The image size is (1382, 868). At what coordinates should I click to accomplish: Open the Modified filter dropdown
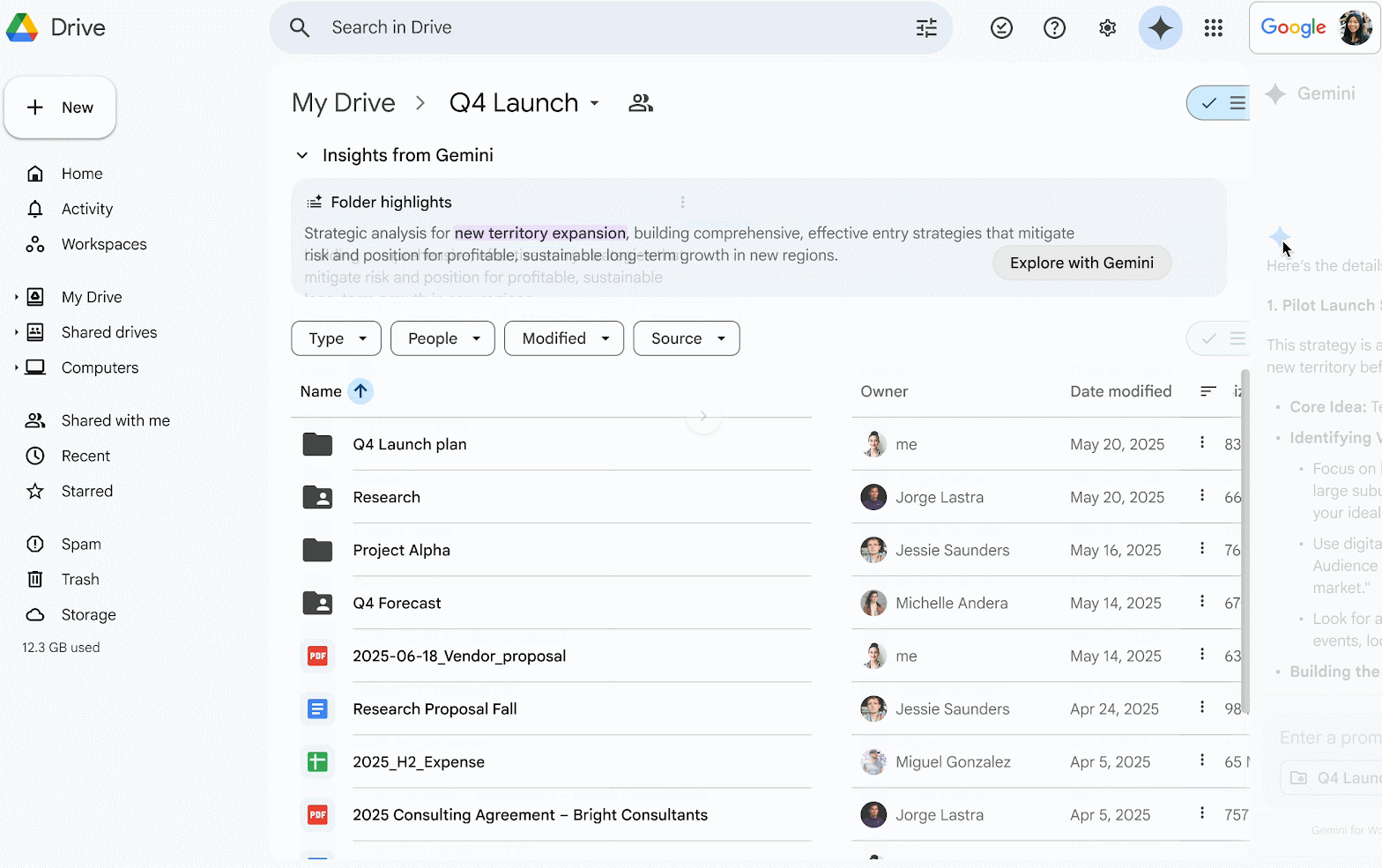(x=564, y=338)
